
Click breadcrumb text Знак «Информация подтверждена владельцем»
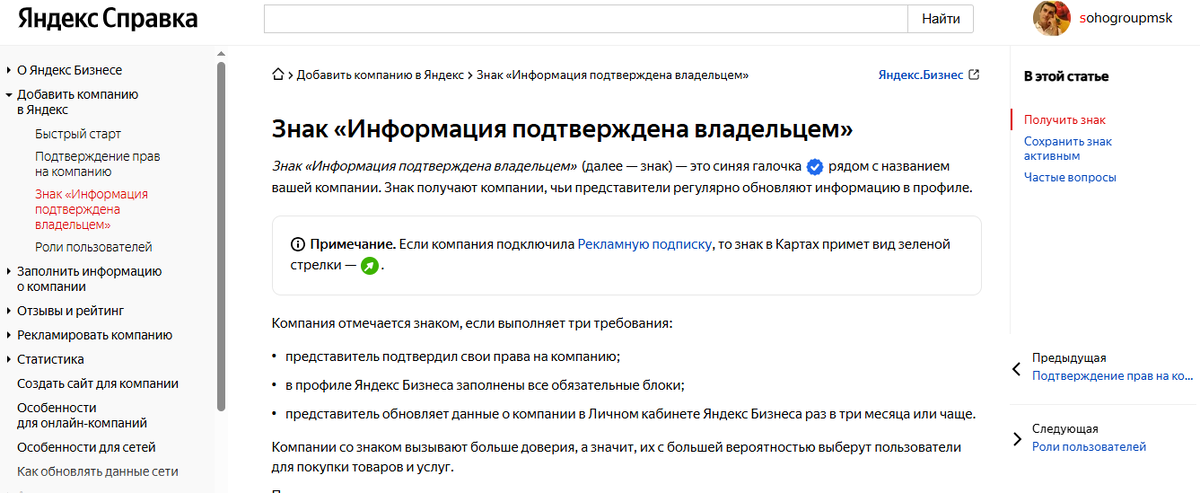coord(613,75)
